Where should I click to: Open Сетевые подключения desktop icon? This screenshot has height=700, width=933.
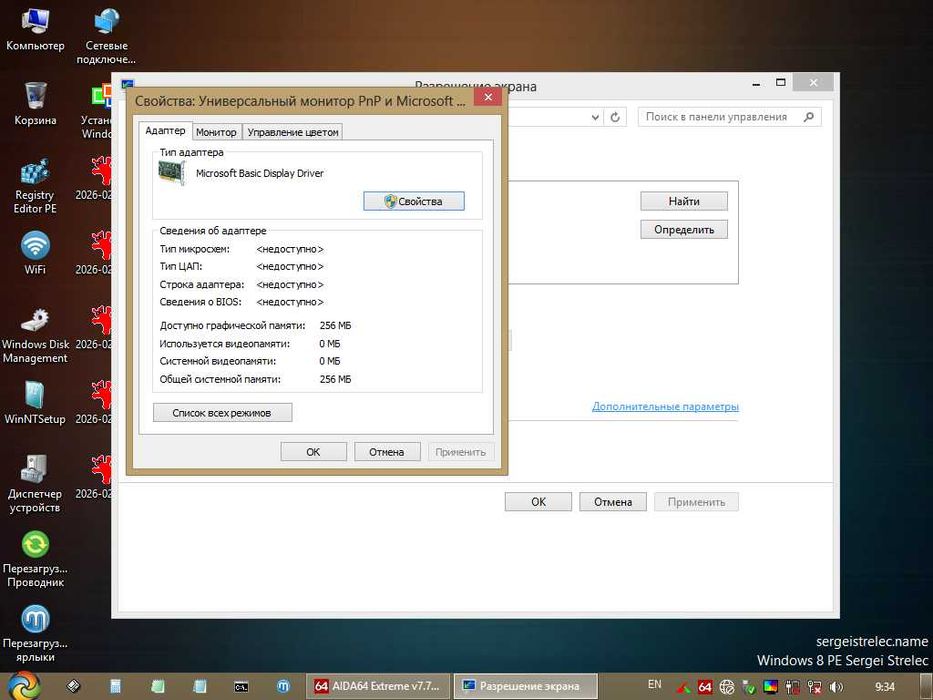pyautogui.click(x=107, y=36)
